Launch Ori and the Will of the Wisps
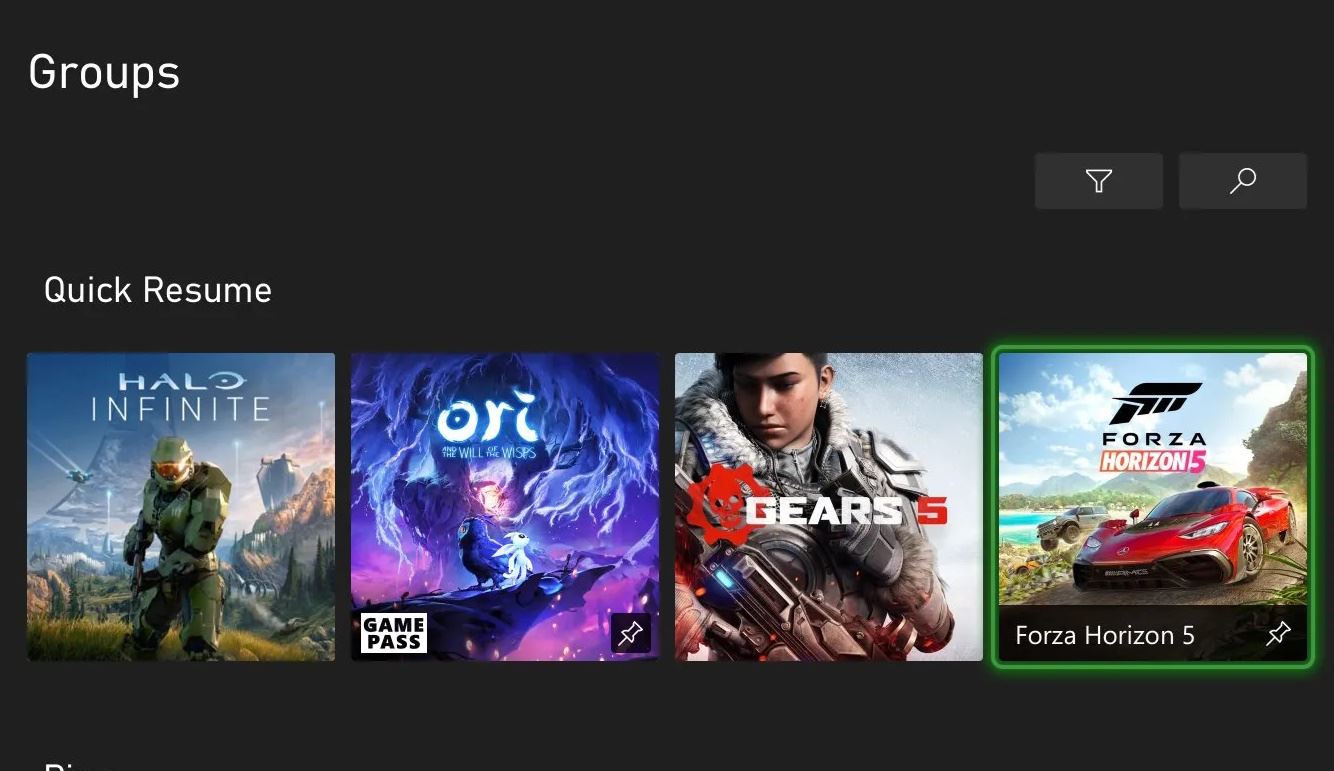 [505, 506]
